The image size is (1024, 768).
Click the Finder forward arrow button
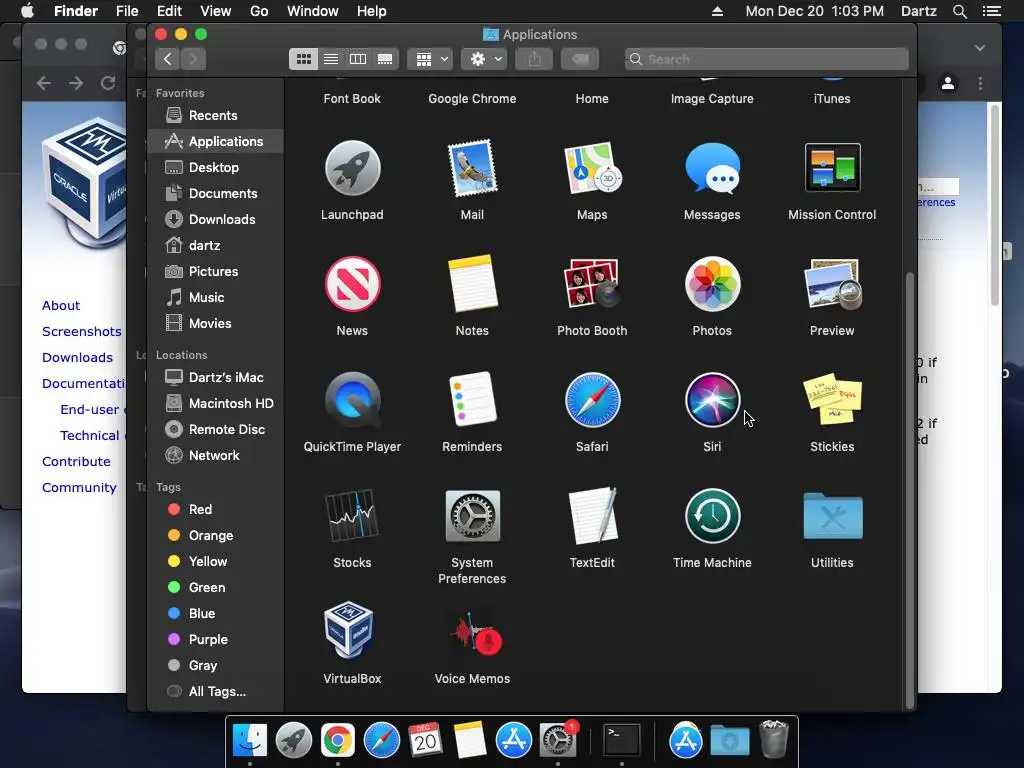[x=193, y=59]
